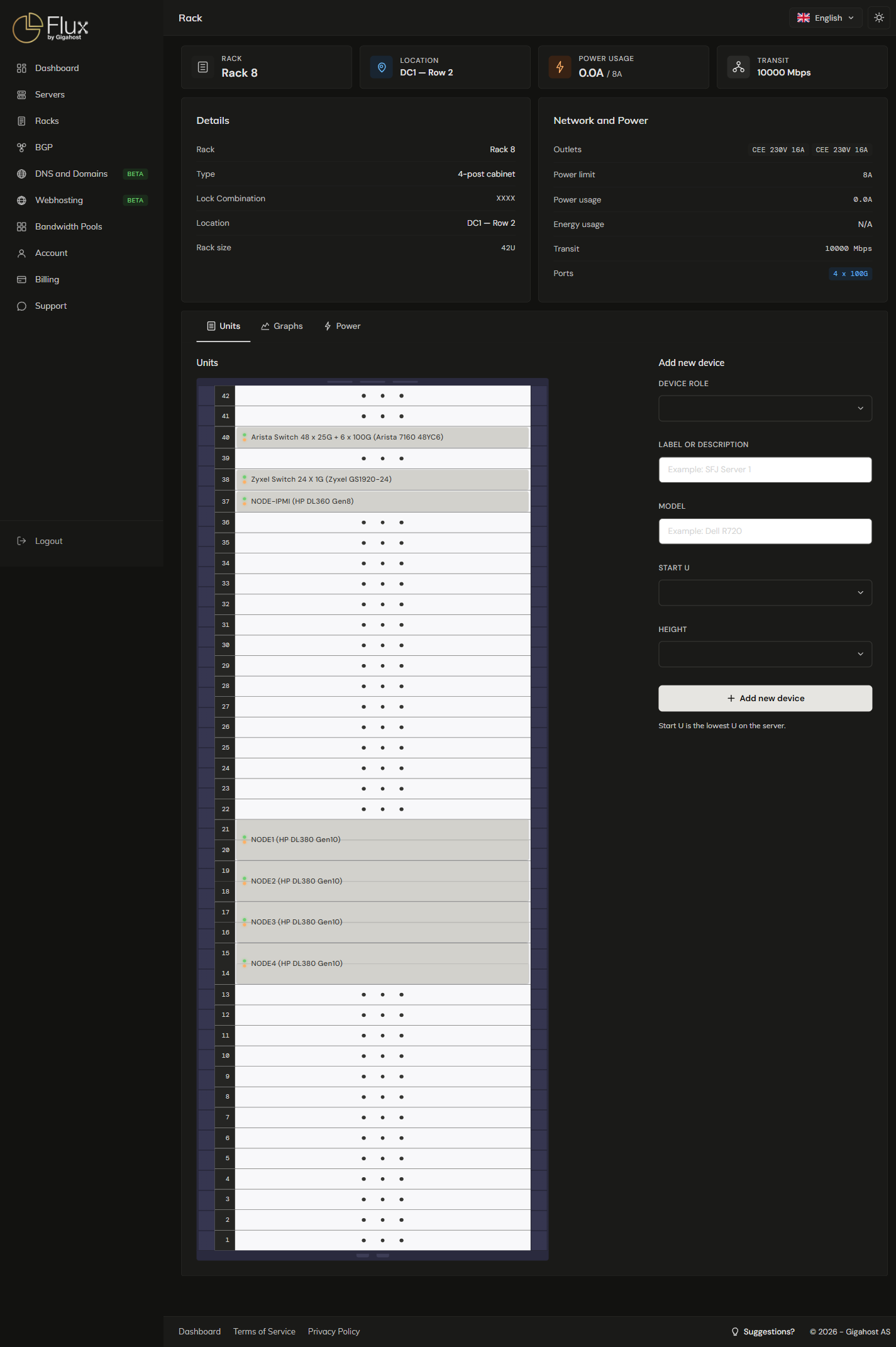Viewport: 896px width, 1347px height.
Task: Click the Support chat bubble icon
Action: (21, 306)
